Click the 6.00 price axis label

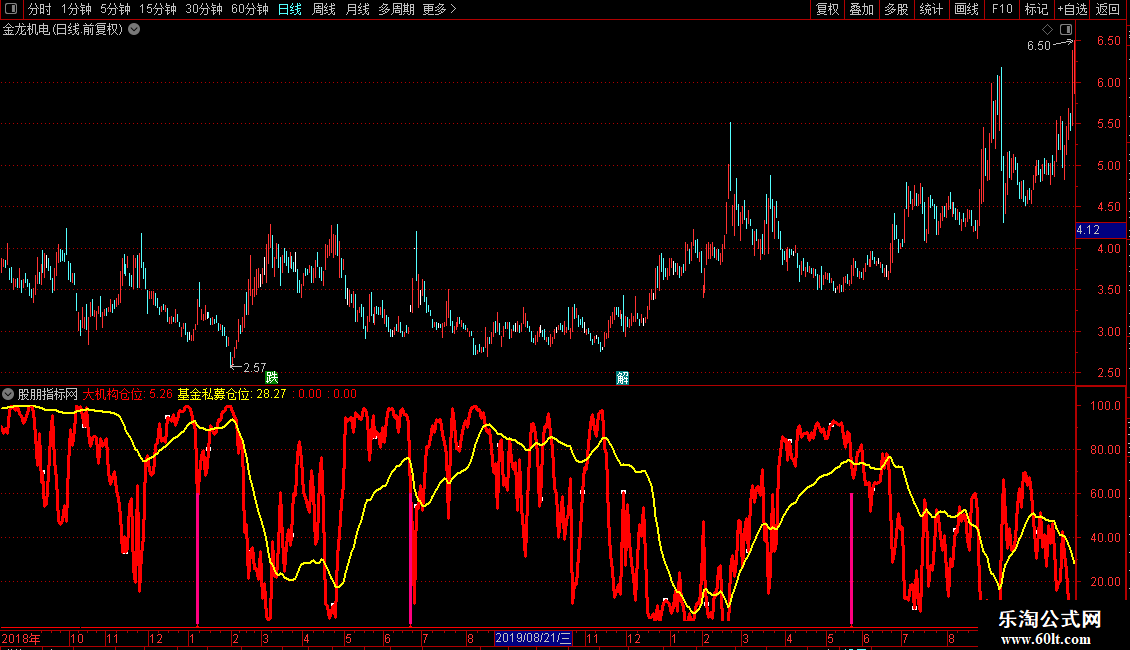coord(1108,83)
